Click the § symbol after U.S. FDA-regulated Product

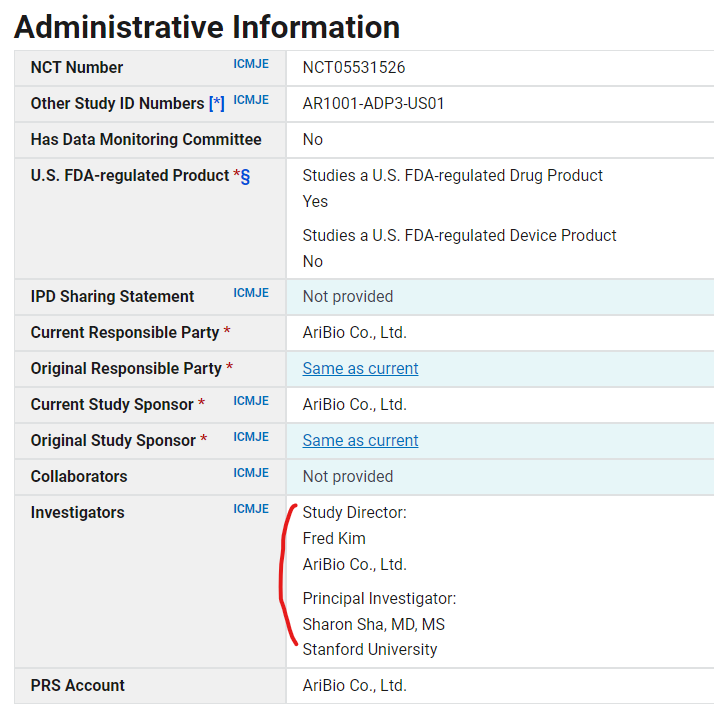click(x=245, y=176)
